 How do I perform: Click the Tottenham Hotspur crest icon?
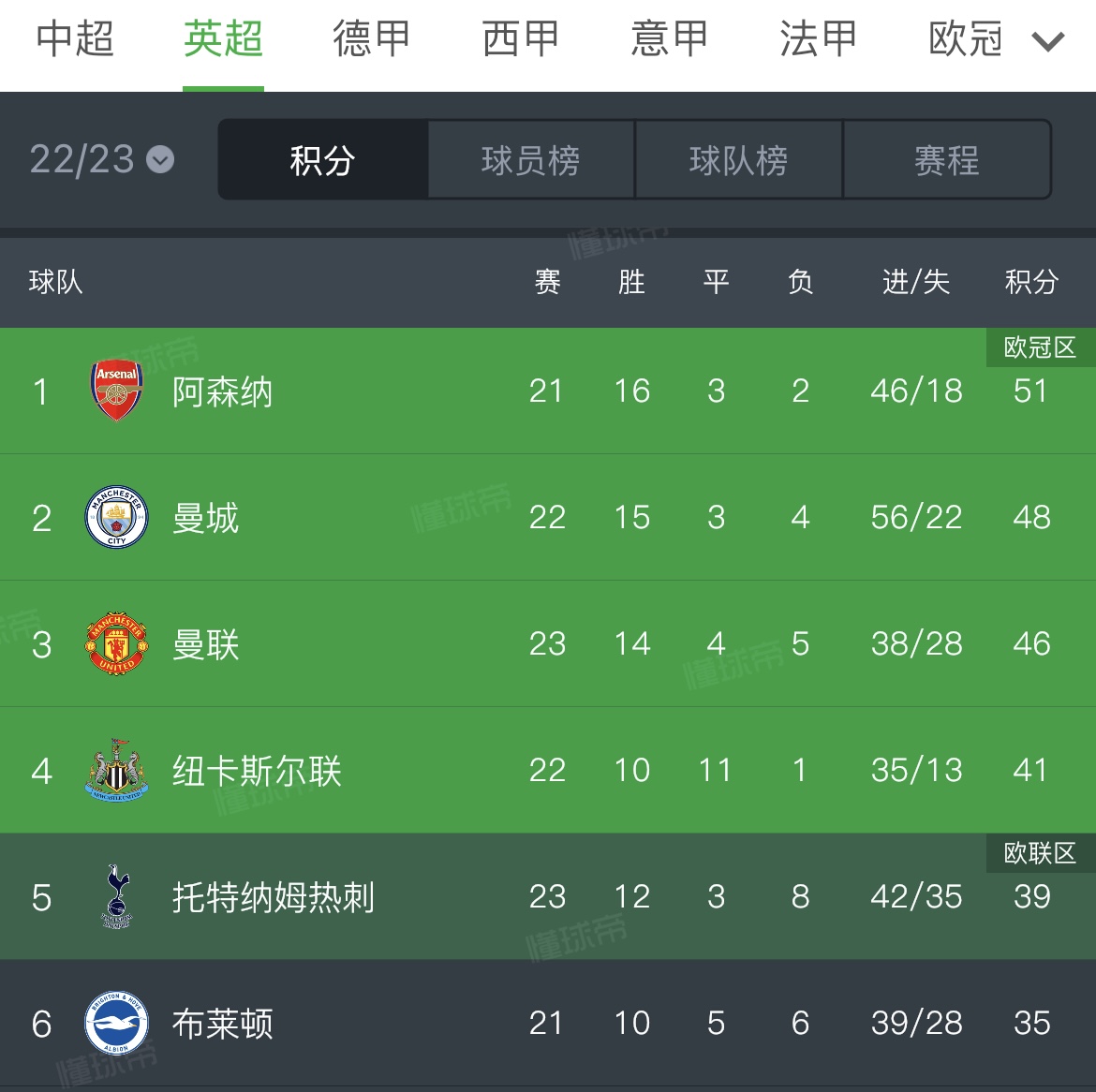(115, 896)
